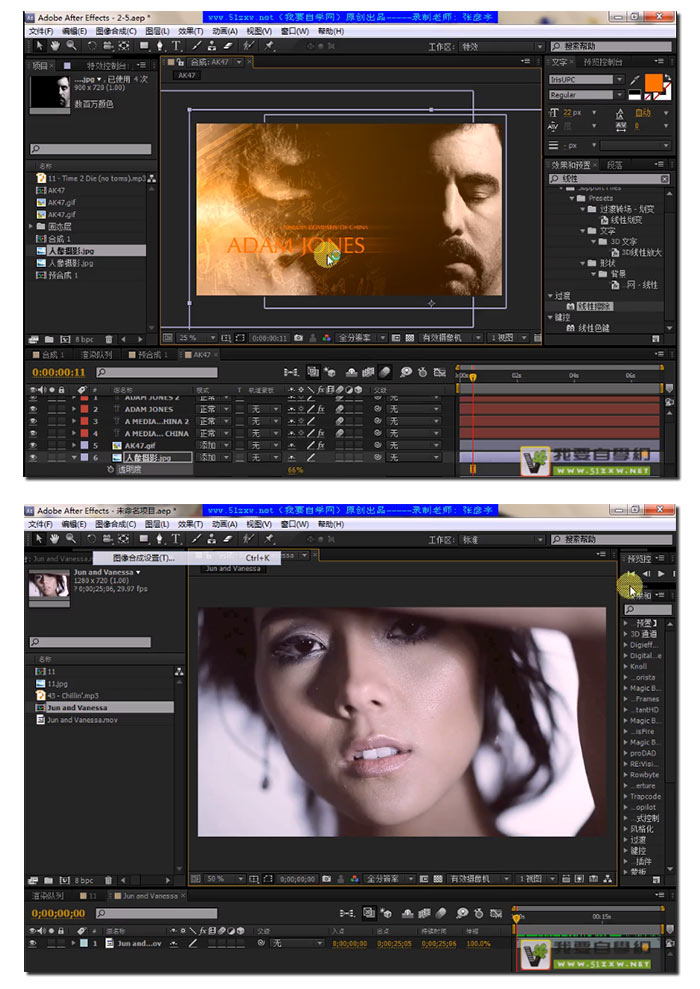Toggle opacity stopwatch for 透明度 property
The width and height of the screenshot is (700, 989).
click(x=110, y=469)
